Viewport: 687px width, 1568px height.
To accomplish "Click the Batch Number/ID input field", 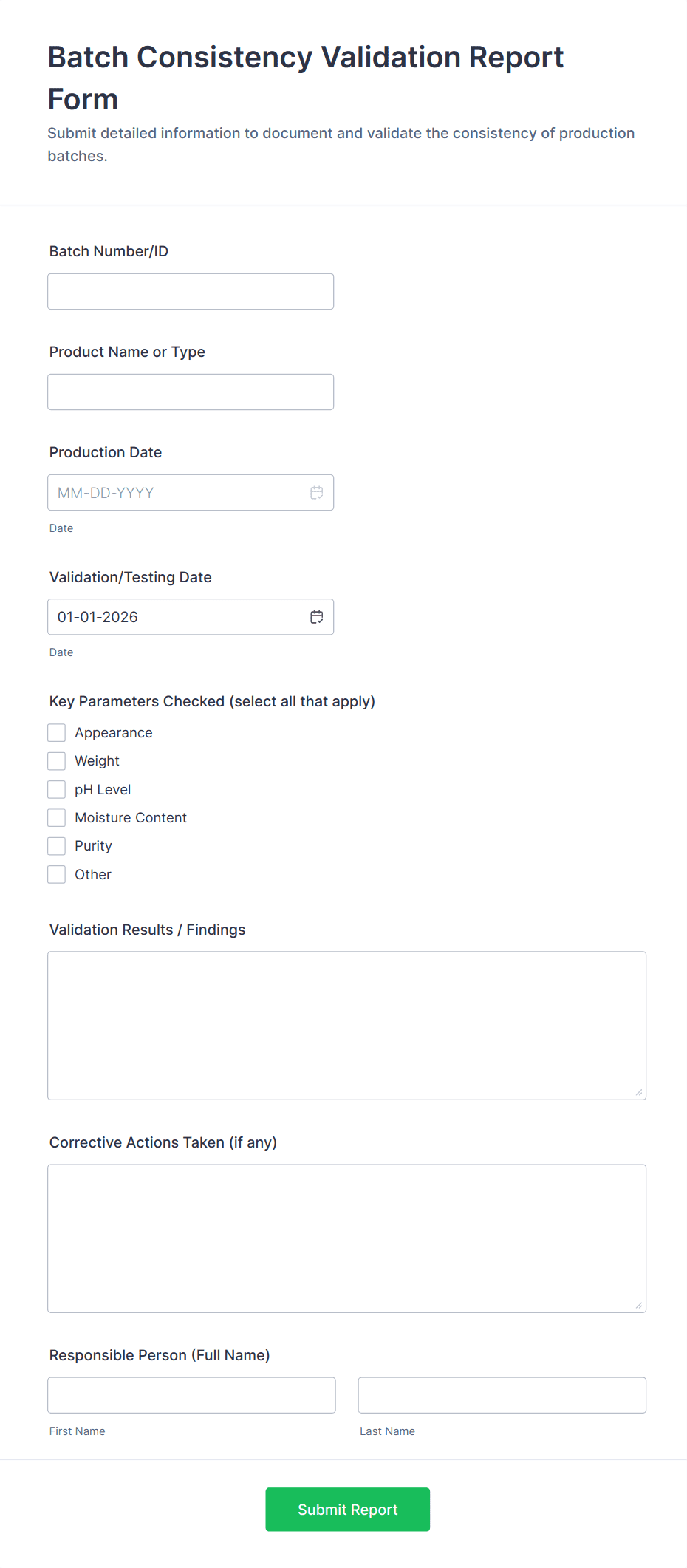I will tap(190, 291).
